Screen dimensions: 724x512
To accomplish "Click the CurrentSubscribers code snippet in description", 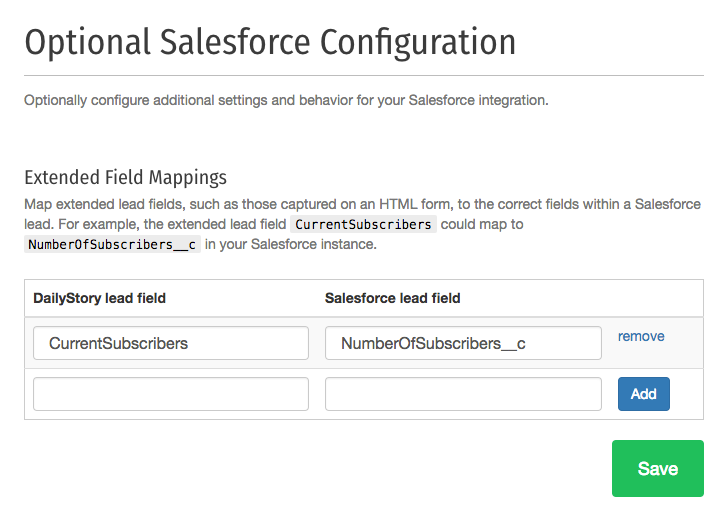I will [x=363, y=224].
